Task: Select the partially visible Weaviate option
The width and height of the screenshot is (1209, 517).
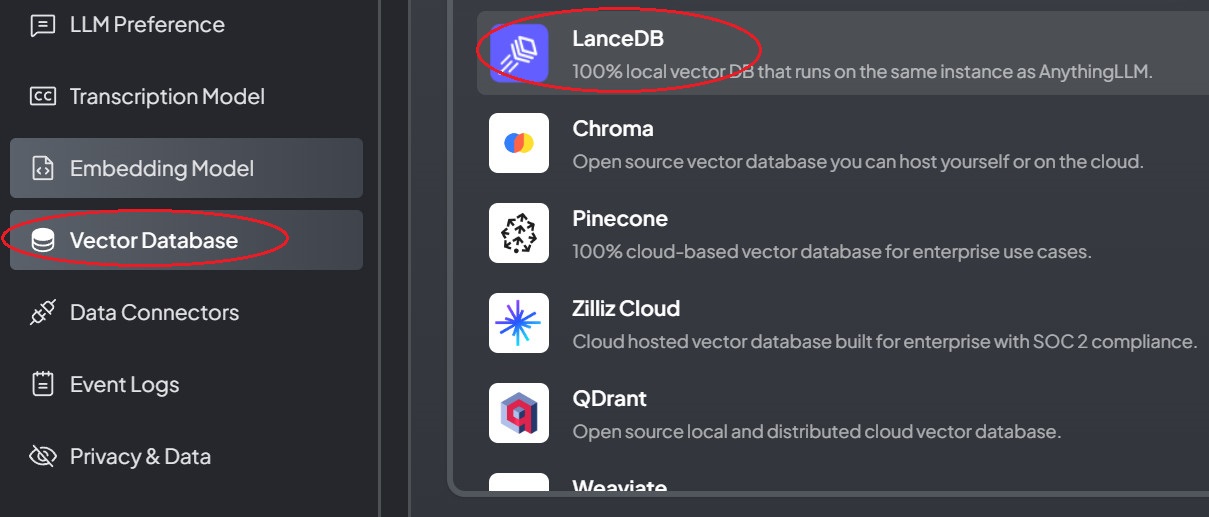Action: pos(619,488)
